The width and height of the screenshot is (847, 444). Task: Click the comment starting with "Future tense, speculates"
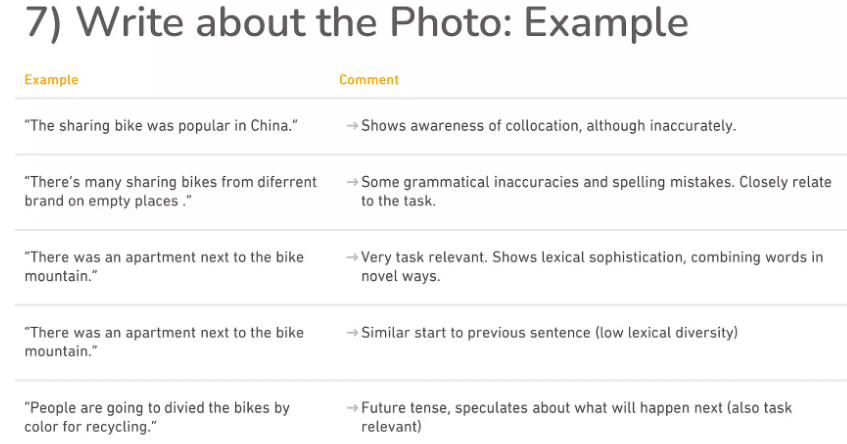coord(576,417)
